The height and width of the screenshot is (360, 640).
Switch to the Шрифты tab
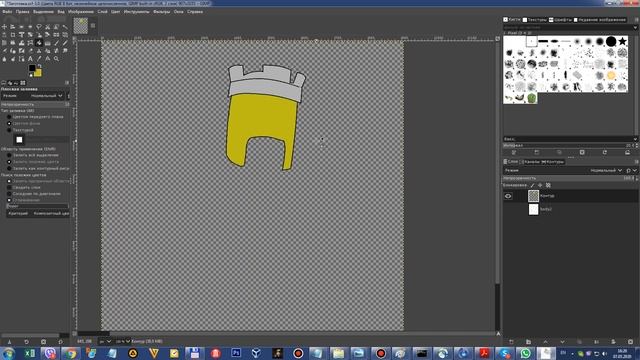[x=560, y=20]
